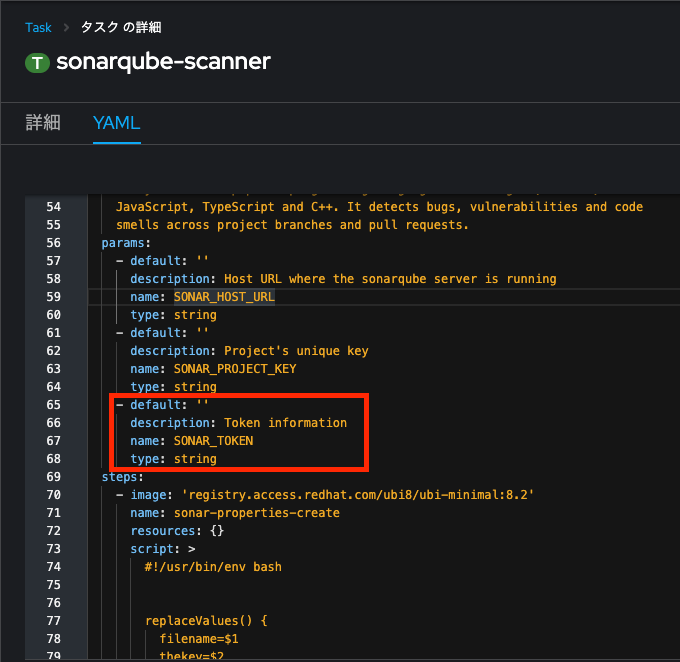This screenshot has height=662, width=680.
Task: Click line number 65 in gutter
Action: point(53,405)
